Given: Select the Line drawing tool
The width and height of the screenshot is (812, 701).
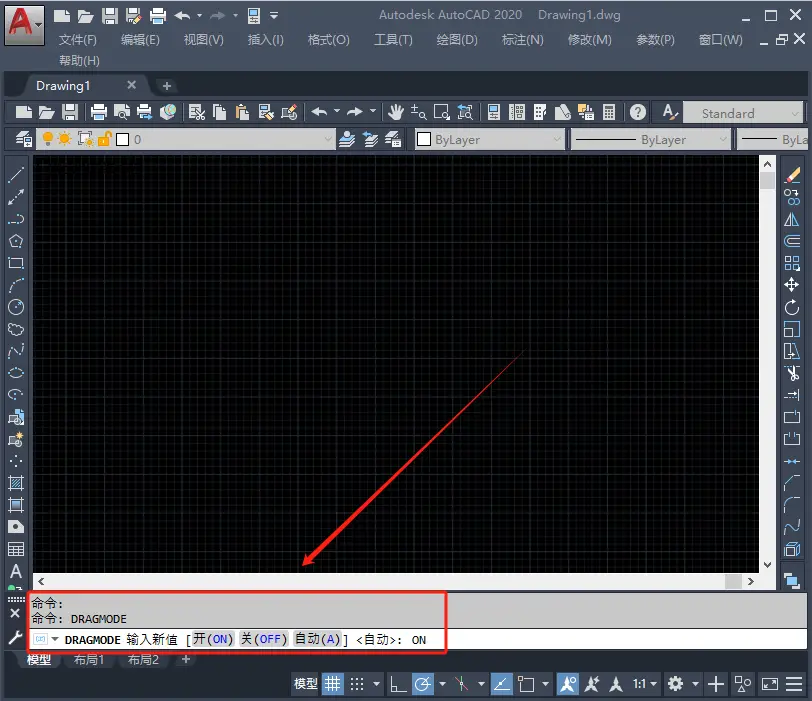Looking at the screenshot, I should tap(16, 175).
